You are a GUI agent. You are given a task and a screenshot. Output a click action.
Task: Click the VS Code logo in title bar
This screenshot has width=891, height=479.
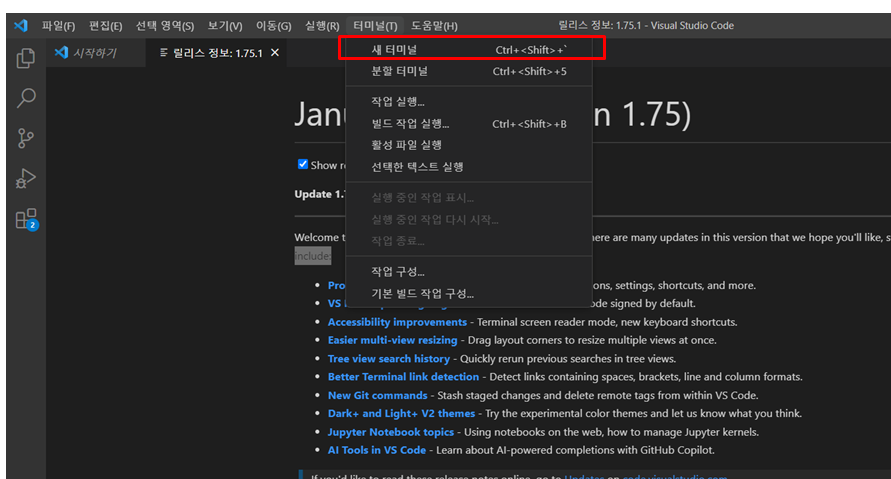coord(20,26)
